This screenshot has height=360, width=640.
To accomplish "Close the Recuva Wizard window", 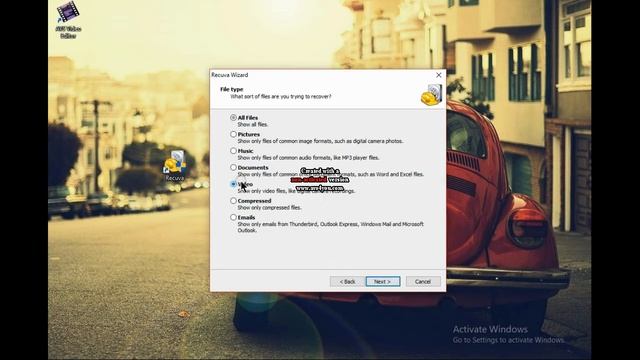I will point(439,75).
